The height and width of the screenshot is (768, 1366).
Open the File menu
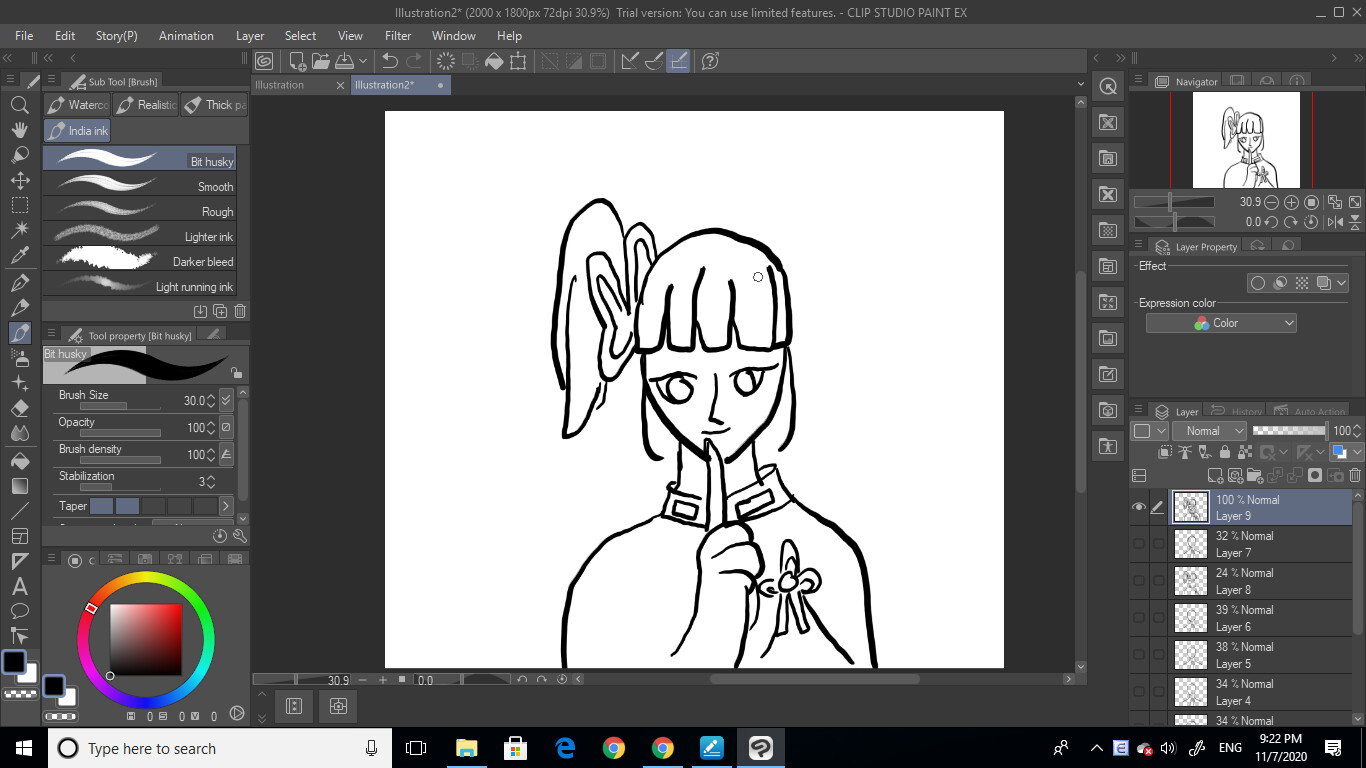coord(24,35)
